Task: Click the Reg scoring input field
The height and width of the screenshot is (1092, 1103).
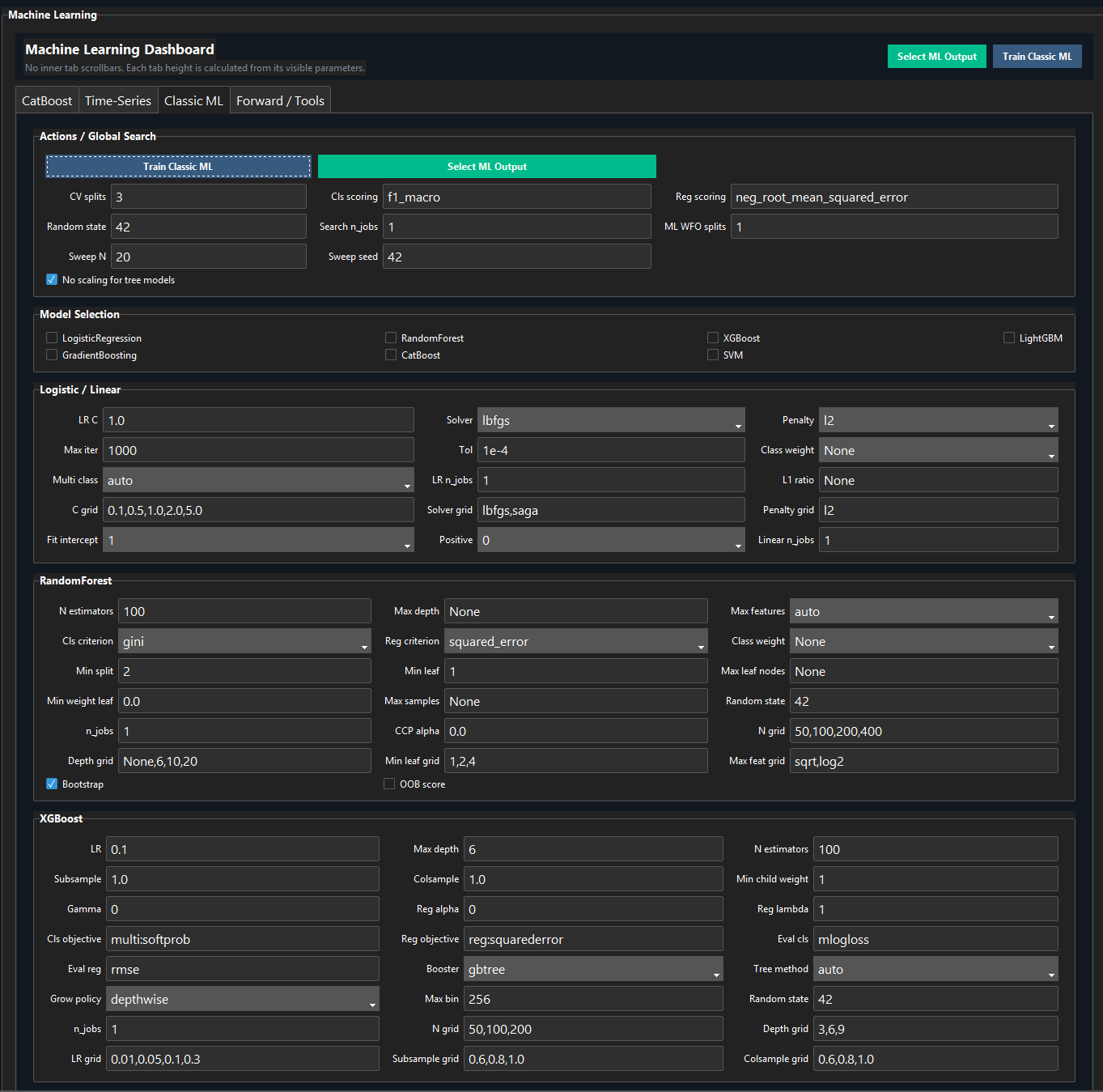Action: [894, 197]
